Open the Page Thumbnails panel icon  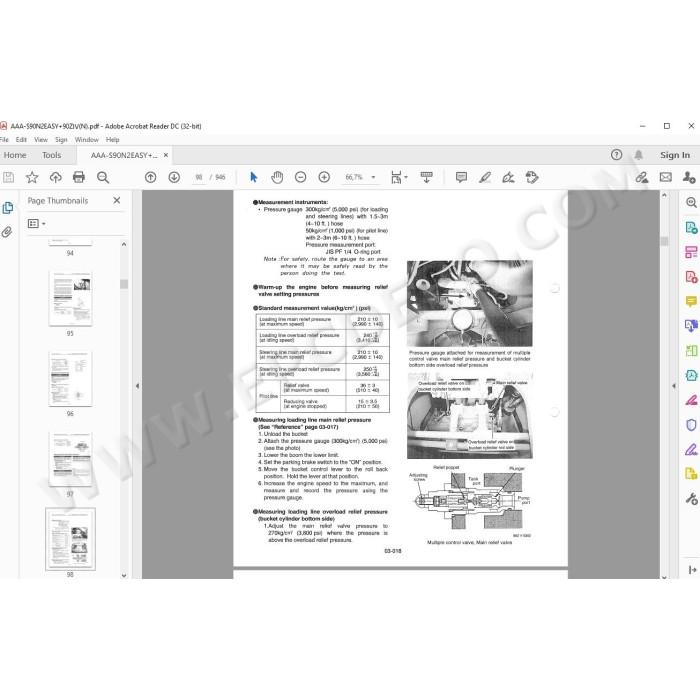[x=8, y=208]
